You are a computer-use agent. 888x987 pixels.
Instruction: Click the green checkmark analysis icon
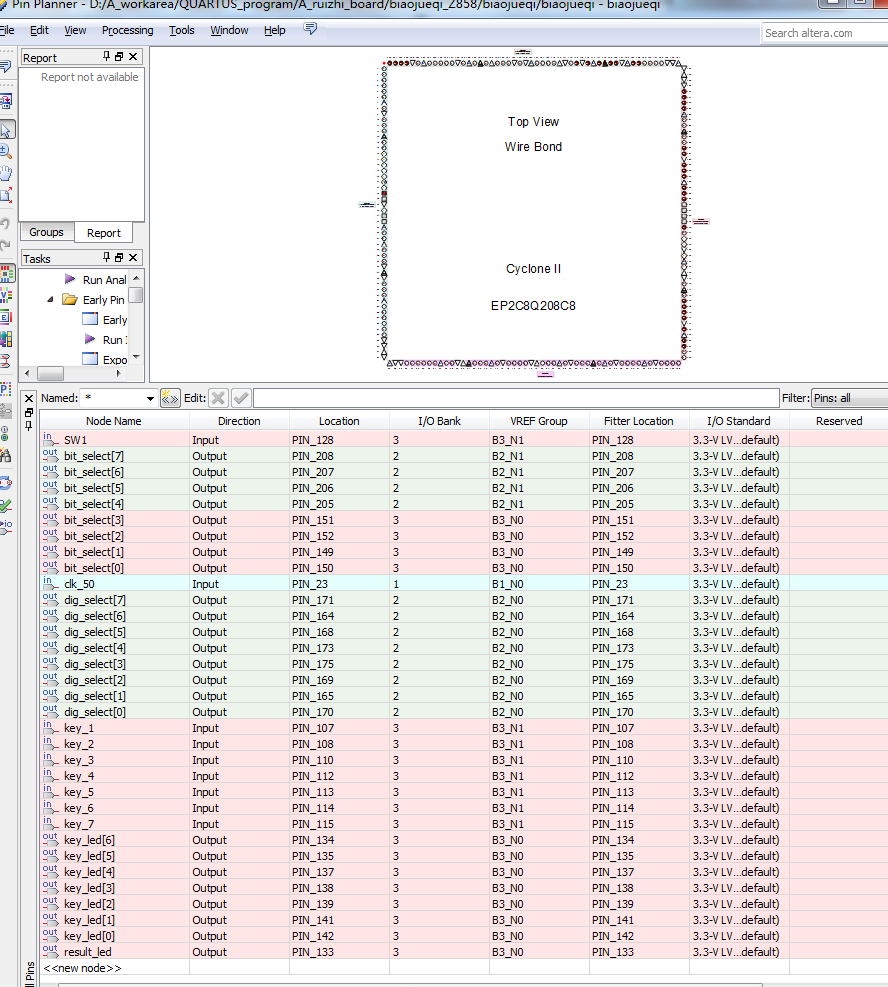[x=6, y=505]
